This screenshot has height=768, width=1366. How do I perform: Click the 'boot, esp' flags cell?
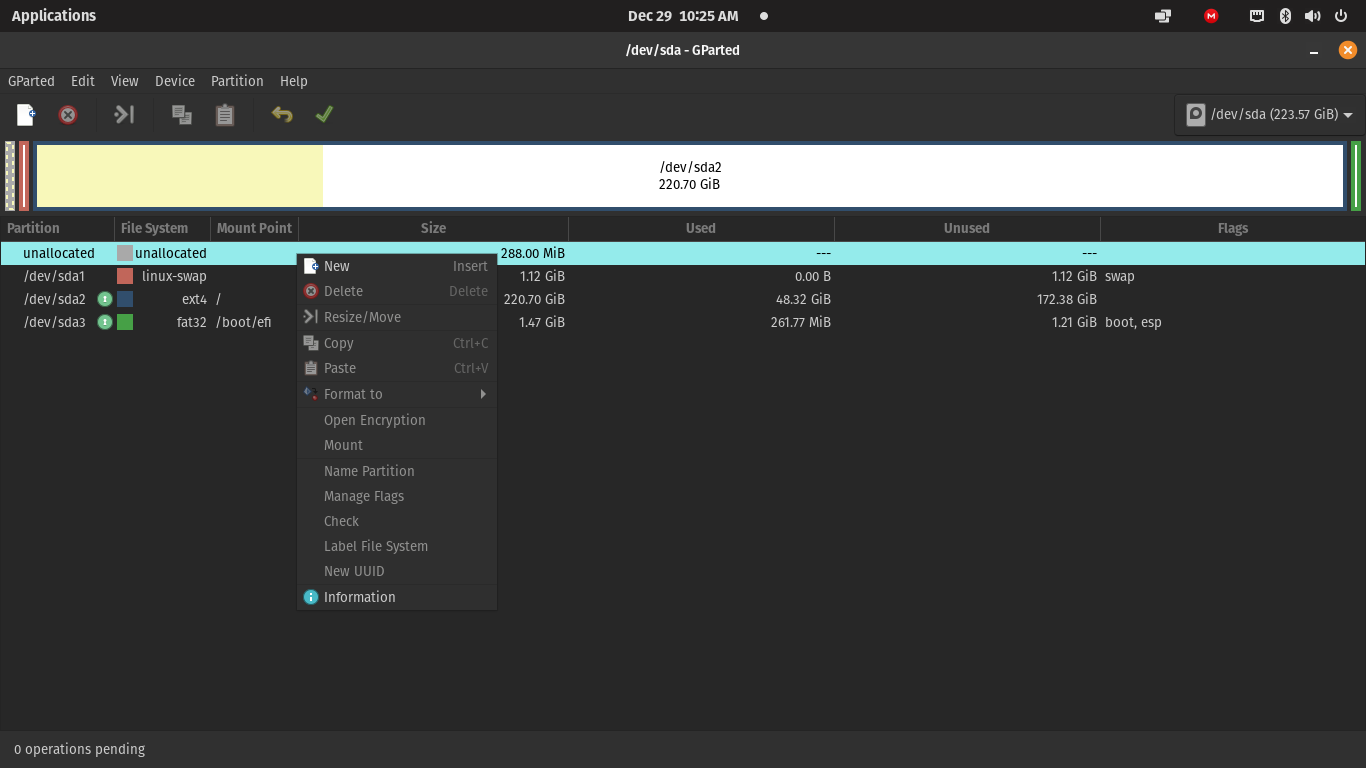click(1133, 322)
